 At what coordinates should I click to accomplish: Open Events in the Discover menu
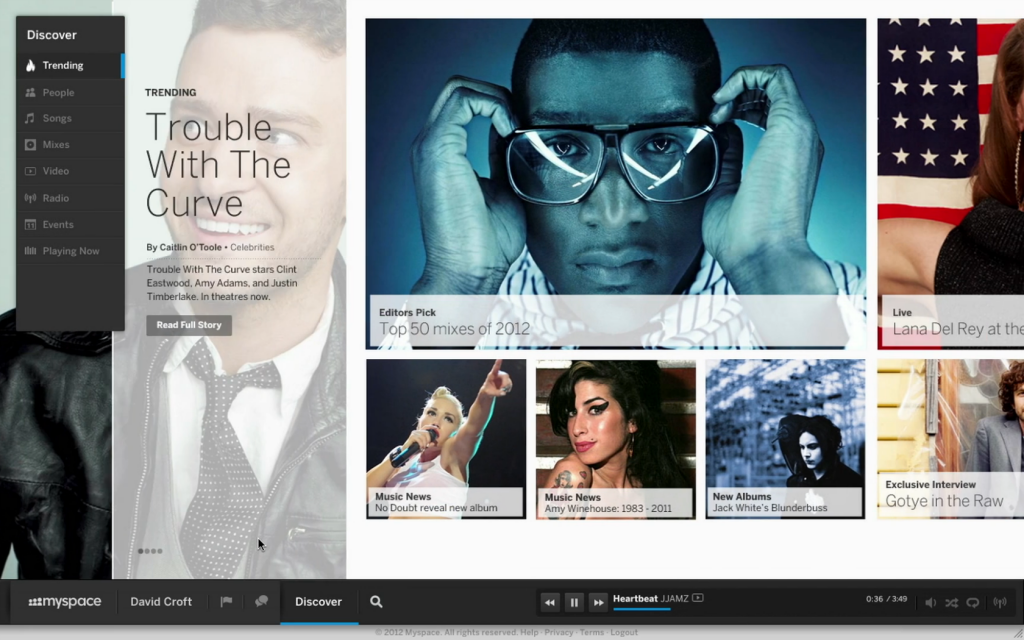point(70,225)
